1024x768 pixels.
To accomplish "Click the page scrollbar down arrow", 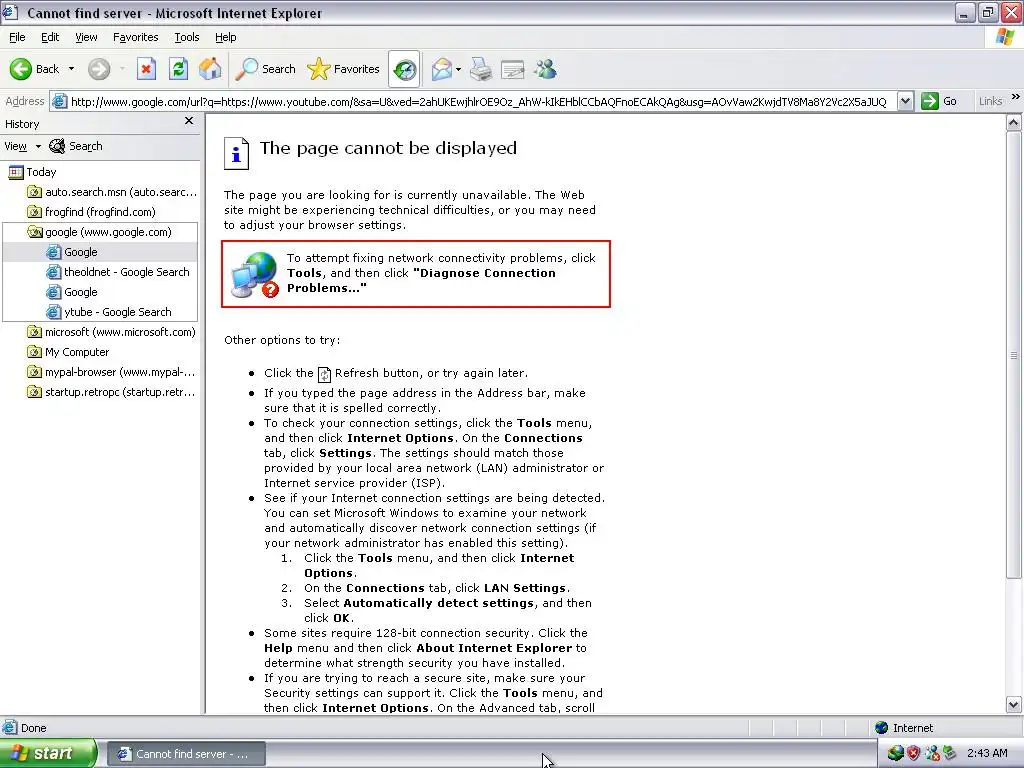I will click(1014, 705).
